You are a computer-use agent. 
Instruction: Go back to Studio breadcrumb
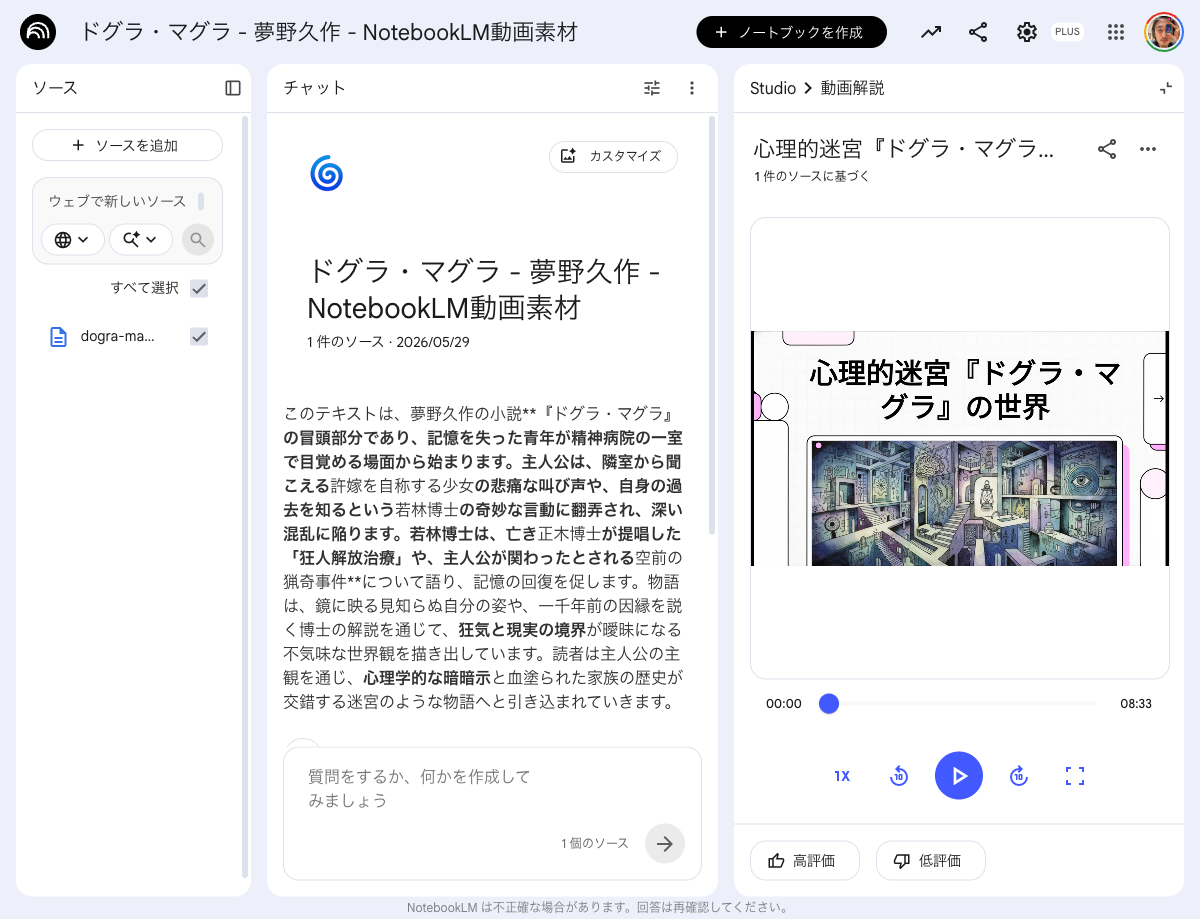(x=773, y=88)
